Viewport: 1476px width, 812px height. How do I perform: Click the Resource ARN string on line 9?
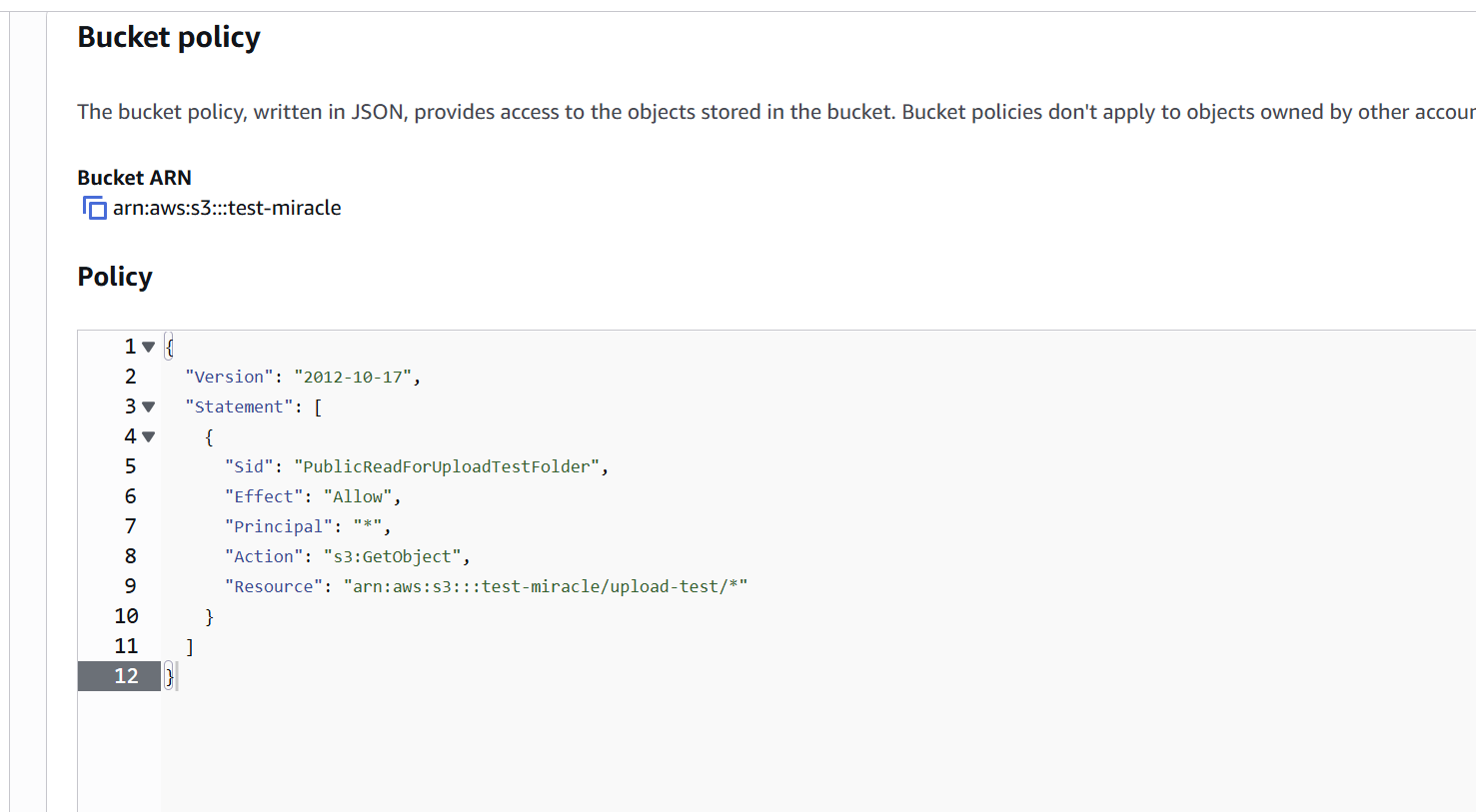point(546,586)
